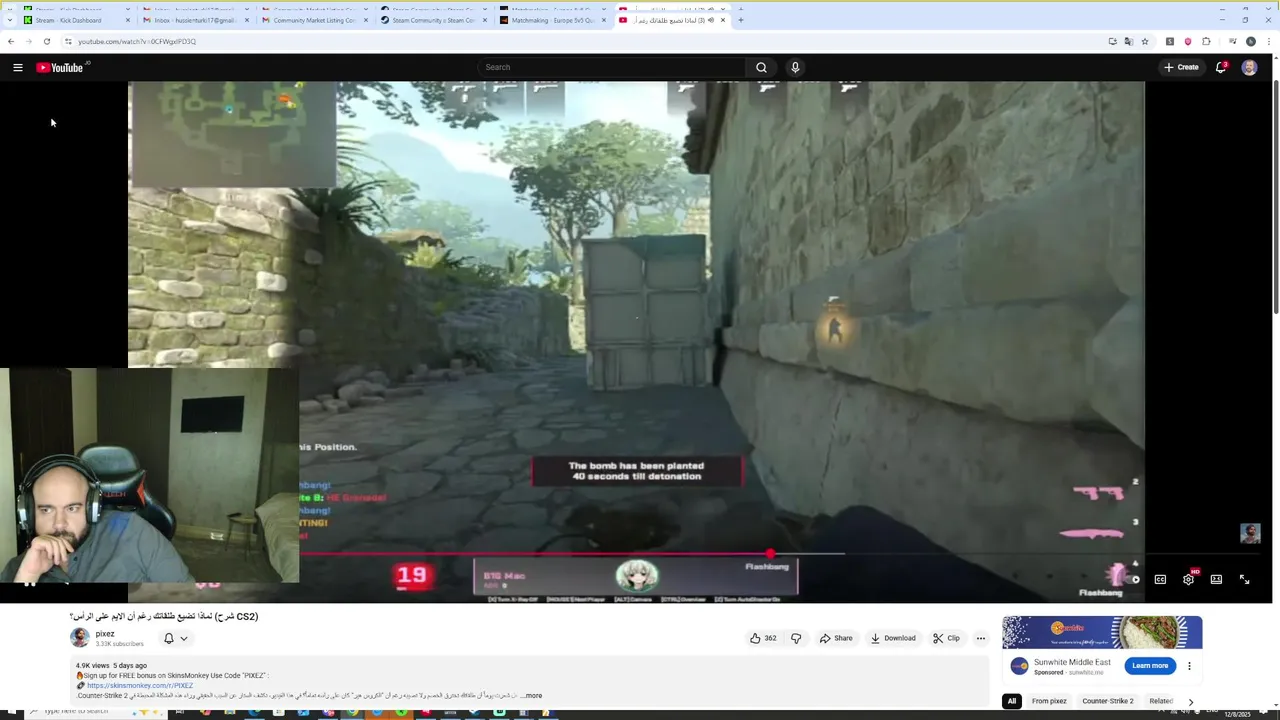This screenshot has width=1280, height=720.
Task: Click the youtube.com address bar
Action: tap(580, 41)
